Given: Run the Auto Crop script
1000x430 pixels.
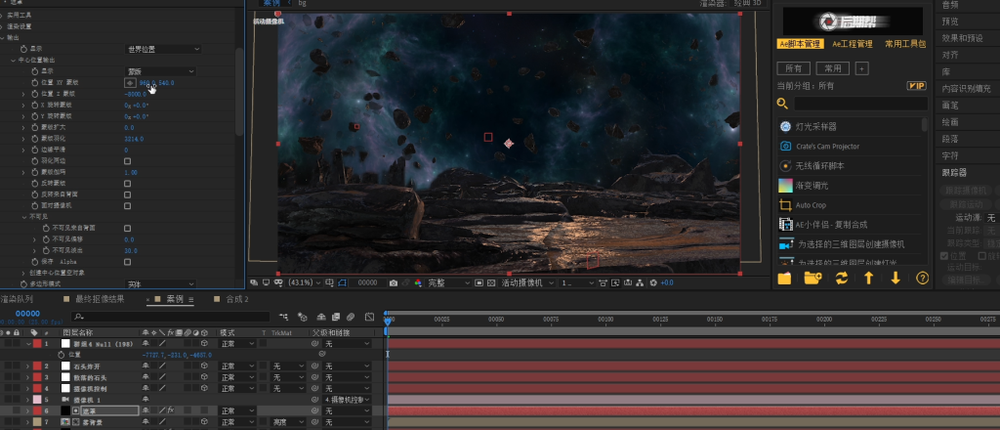Looking at the screenshot, I should (810, 205).
